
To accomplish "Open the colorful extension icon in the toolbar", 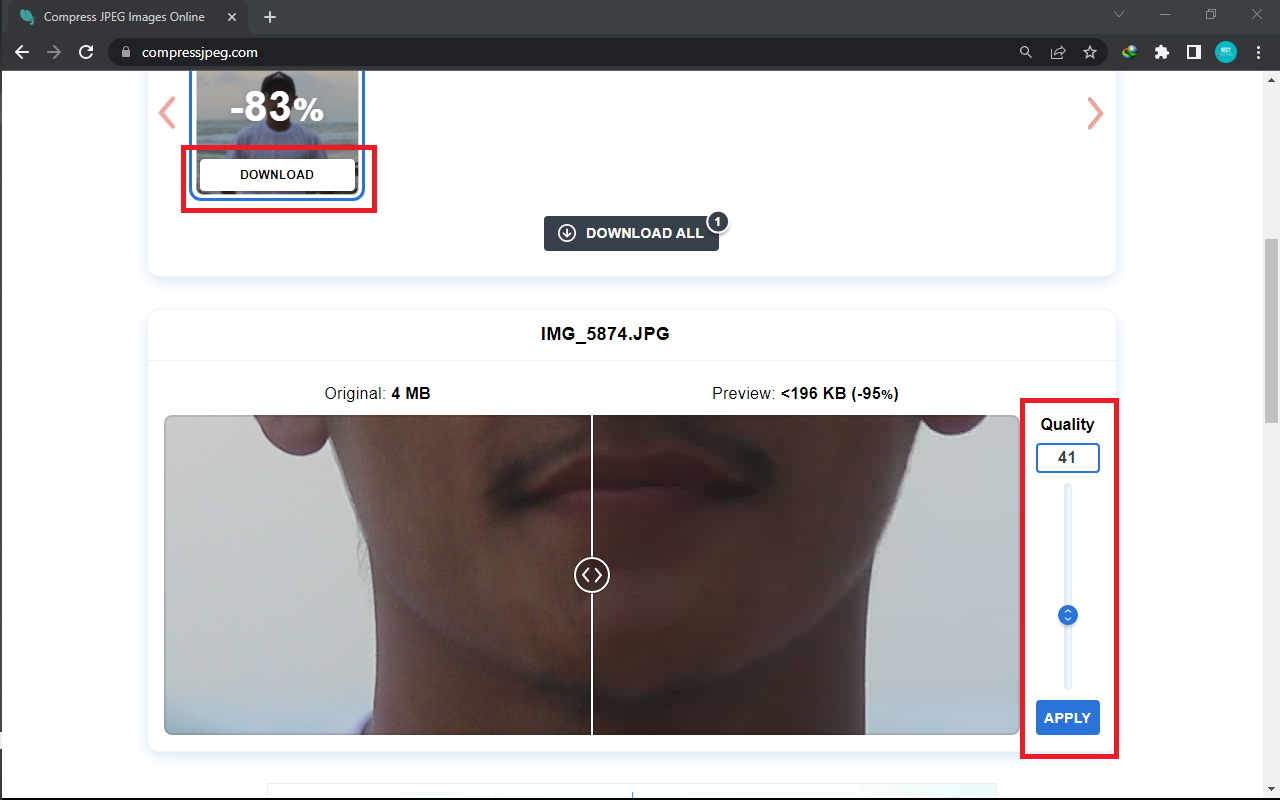I will 1130,52.
